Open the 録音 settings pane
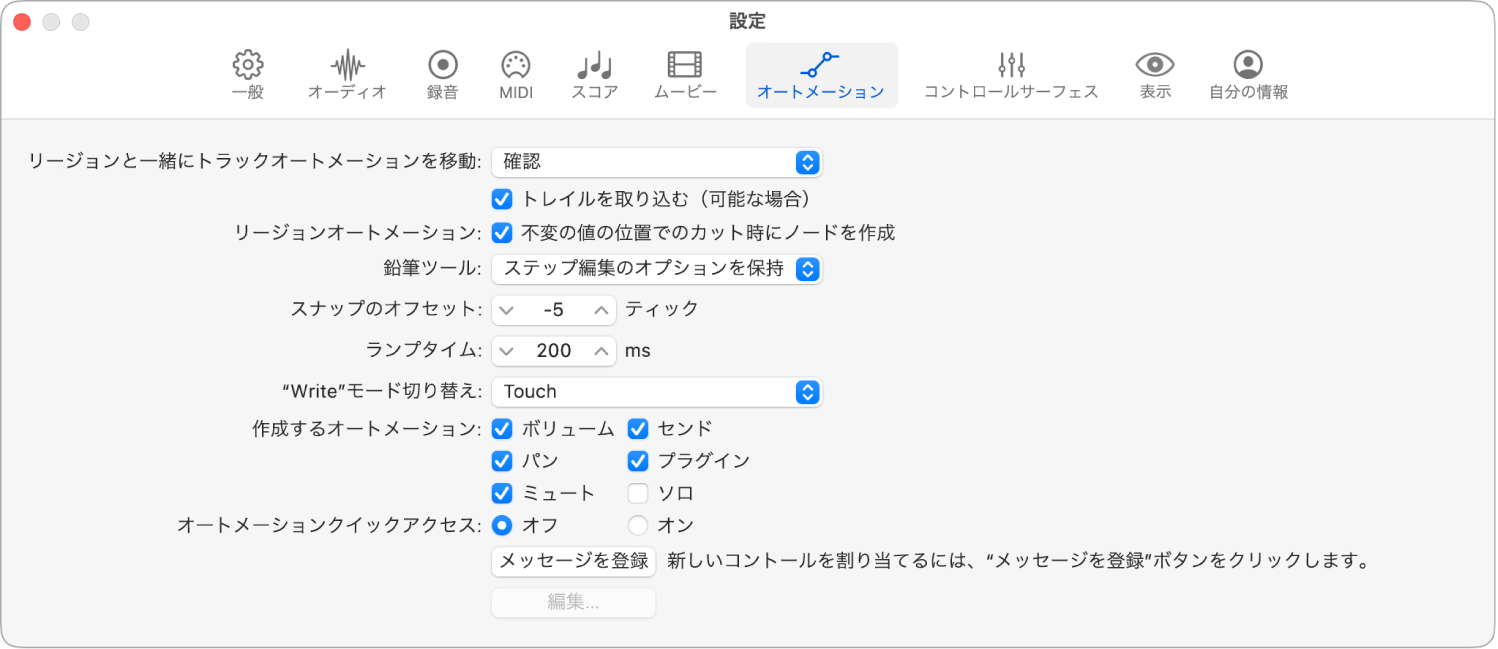Image resolution: width=1498 pixels, height=649 pixels. click(x=441, y=75)
